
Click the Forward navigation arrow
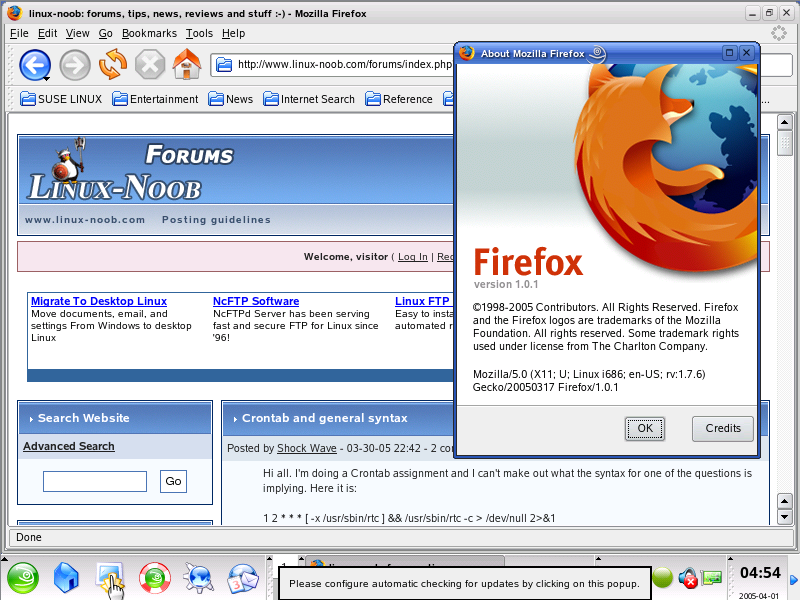point(74,65)
